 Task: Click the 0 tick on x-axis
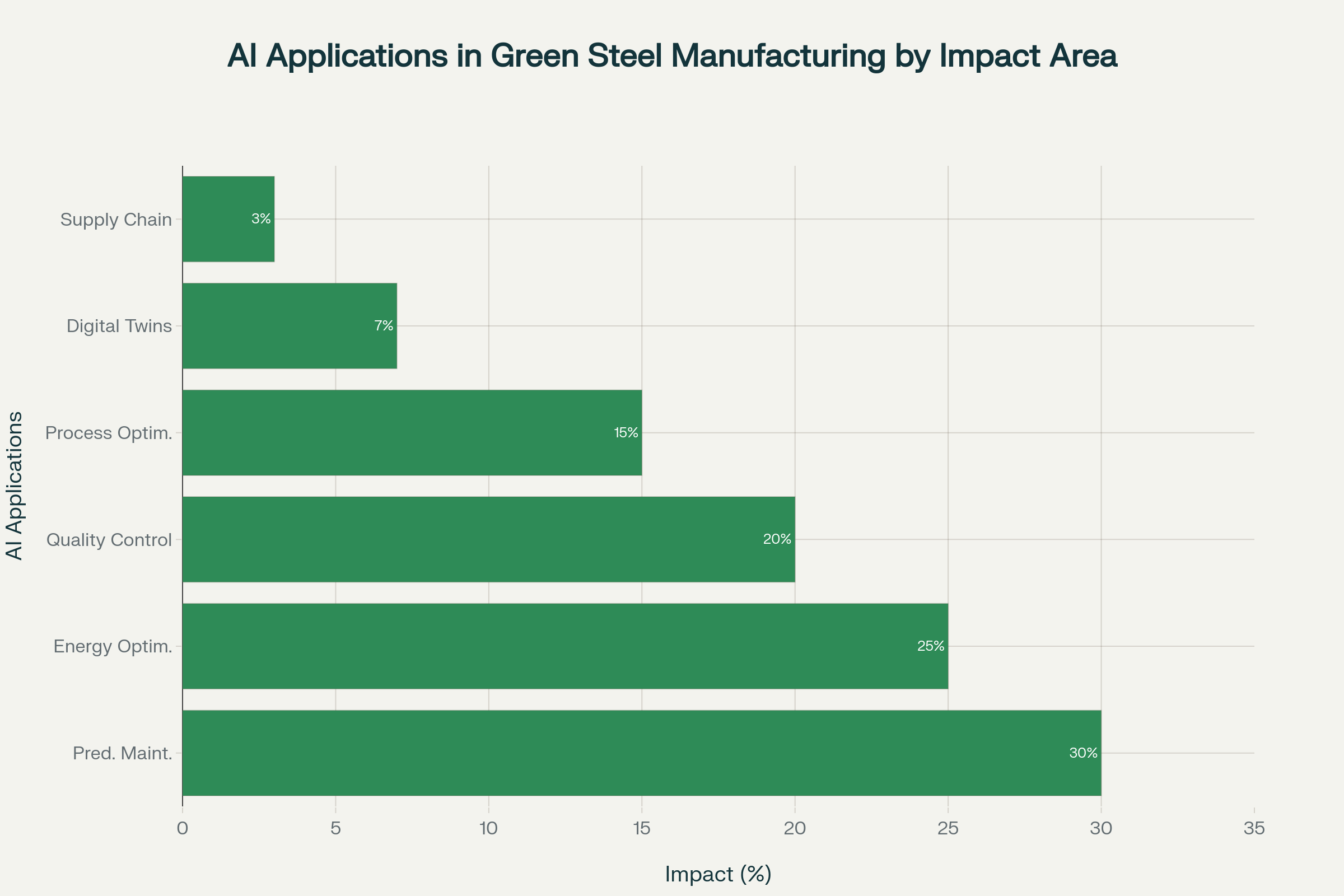(183, 828)
